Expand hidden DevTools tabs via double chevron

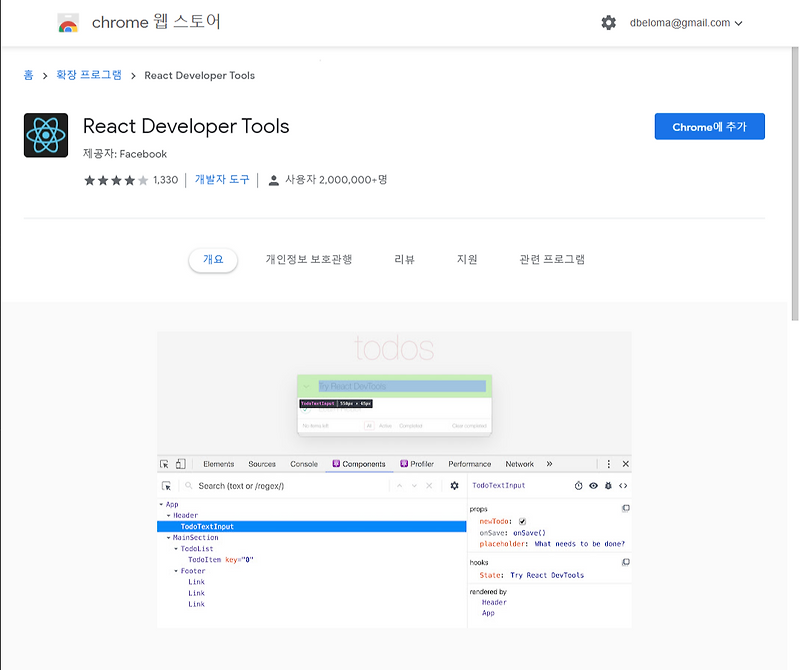pos(550,463)
